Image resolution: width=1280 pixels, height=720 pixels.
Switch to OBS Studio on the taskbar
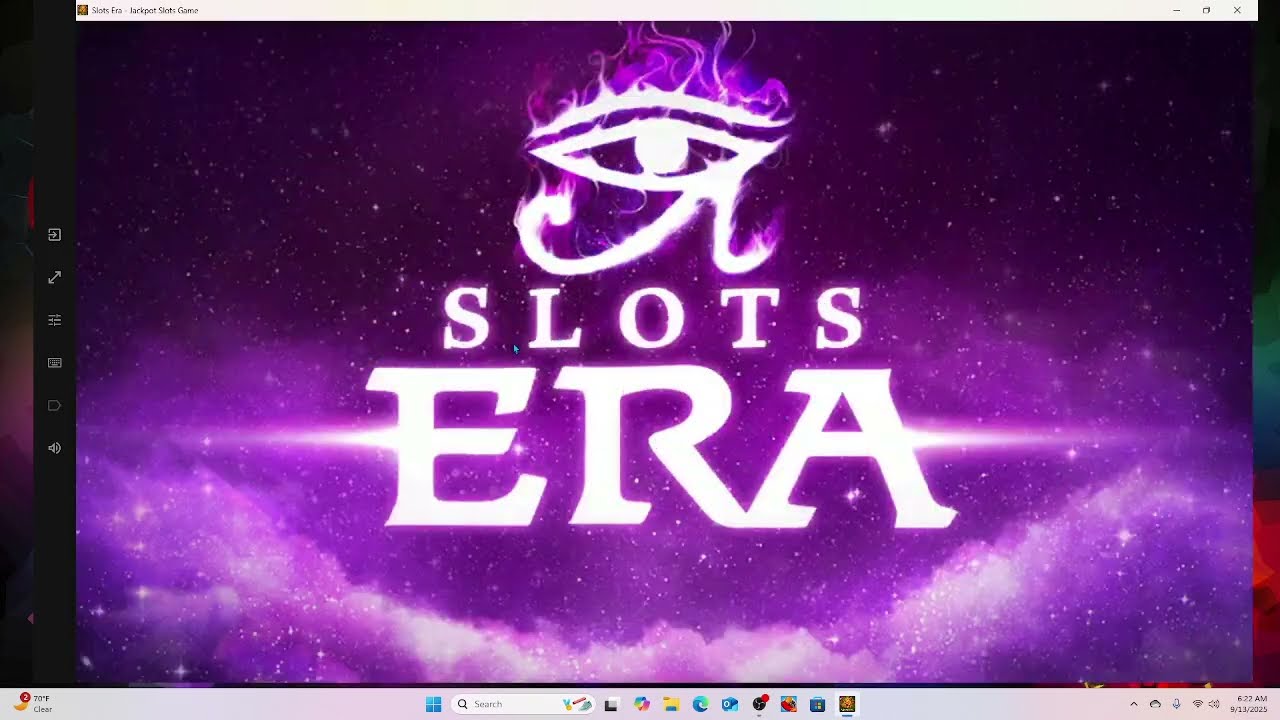coord(760,704)
